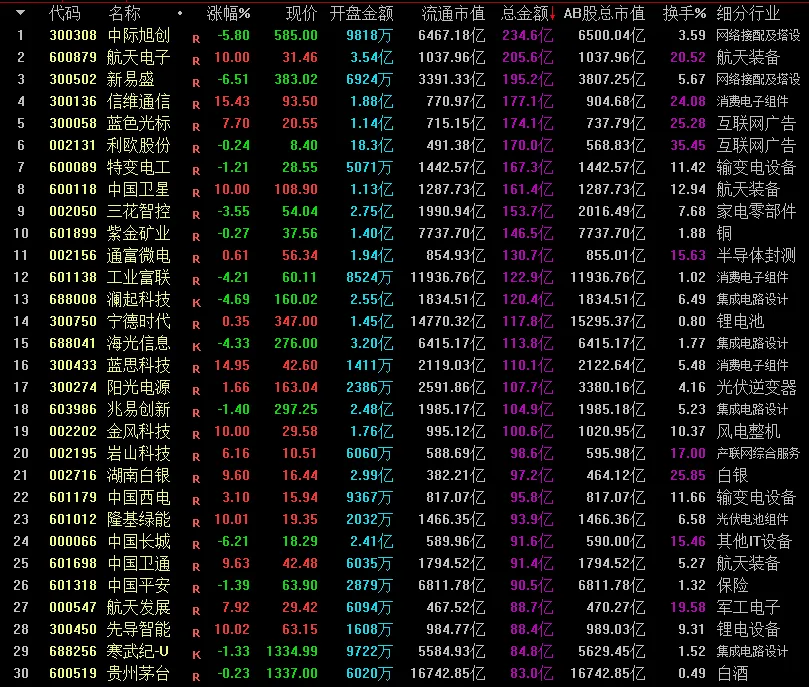The height and width of the screenshot is (687, 809).
Task: Click the R marker on 宁德时代 row
Action: click(x=196, y=325)
